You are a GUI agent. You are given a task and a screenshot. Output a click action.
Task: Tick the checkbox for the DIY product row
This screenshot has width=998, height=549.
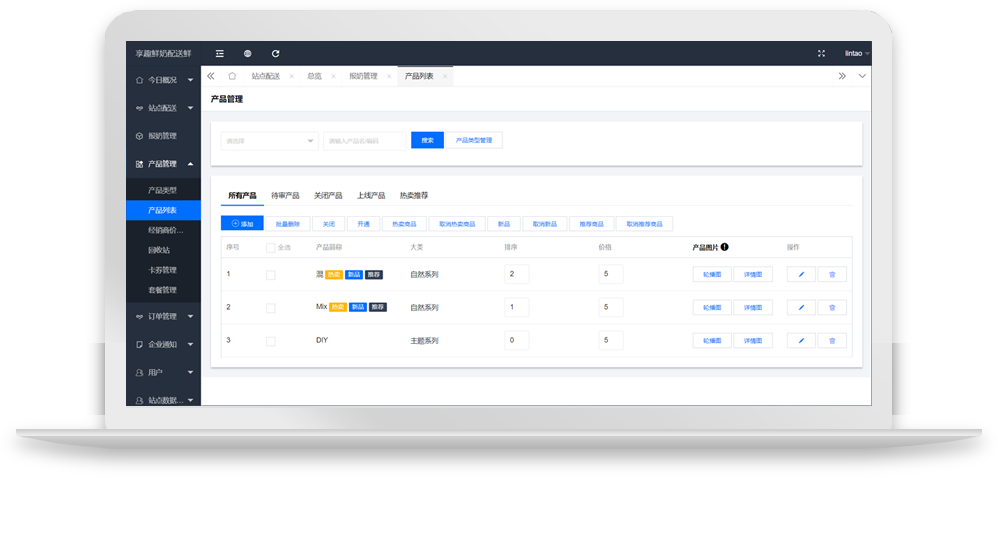coord(271,341)
